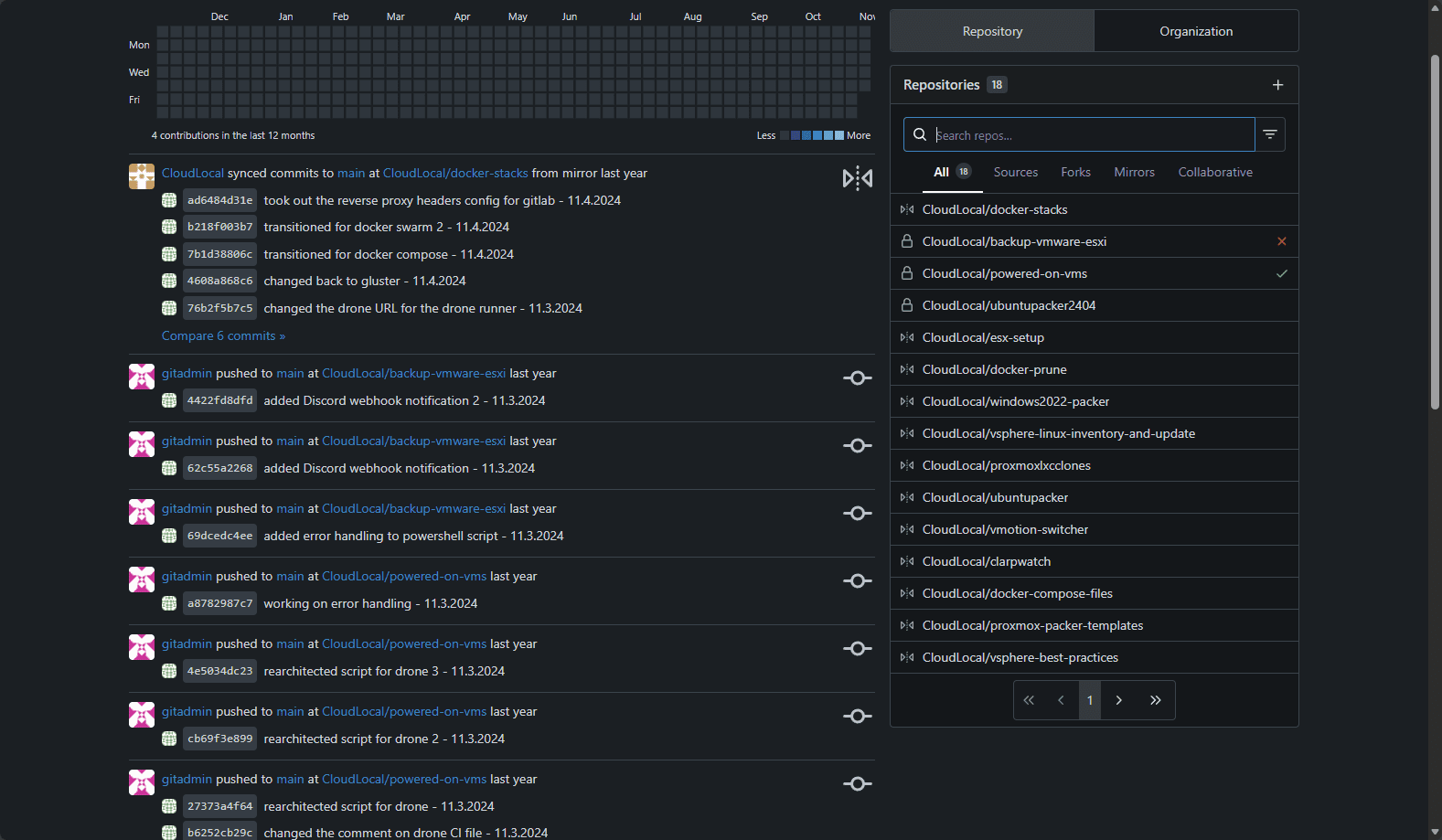
Task: Open the Compare 6 commits link
Action: click(223, 335)
